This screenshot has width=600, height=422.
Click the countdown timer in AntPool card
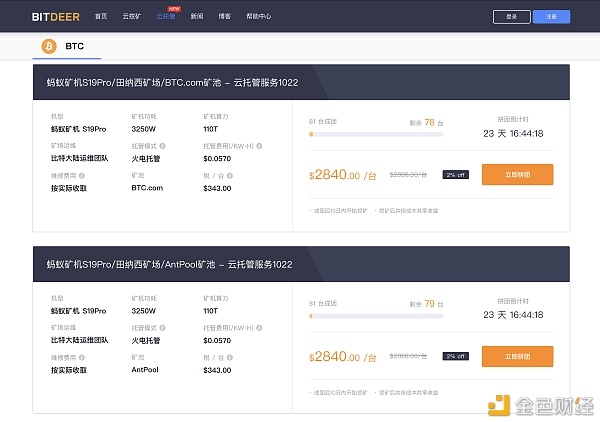click(x=513, y=315)
